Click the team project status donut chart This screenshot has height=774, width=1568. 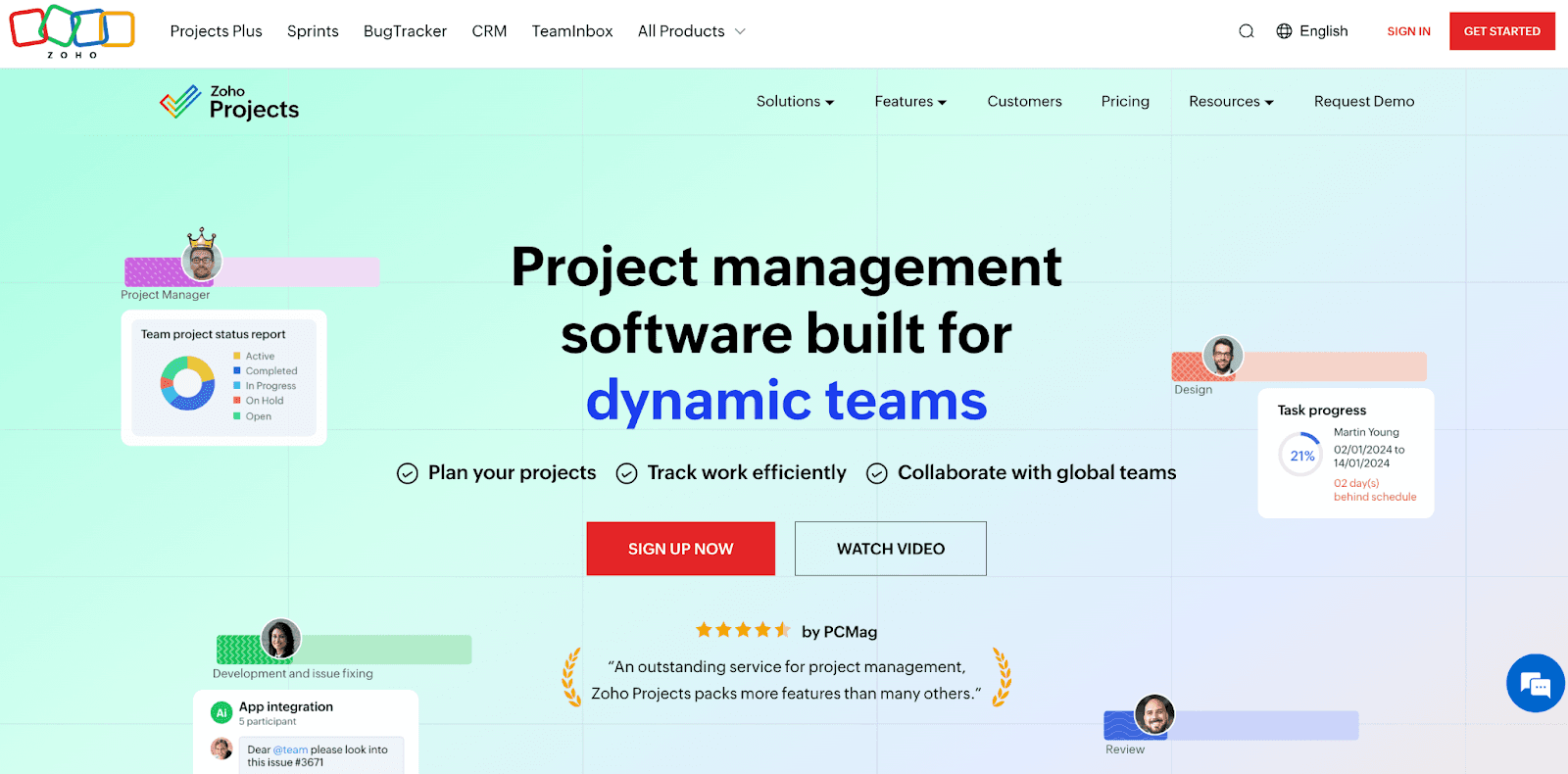tap(187, 383)
